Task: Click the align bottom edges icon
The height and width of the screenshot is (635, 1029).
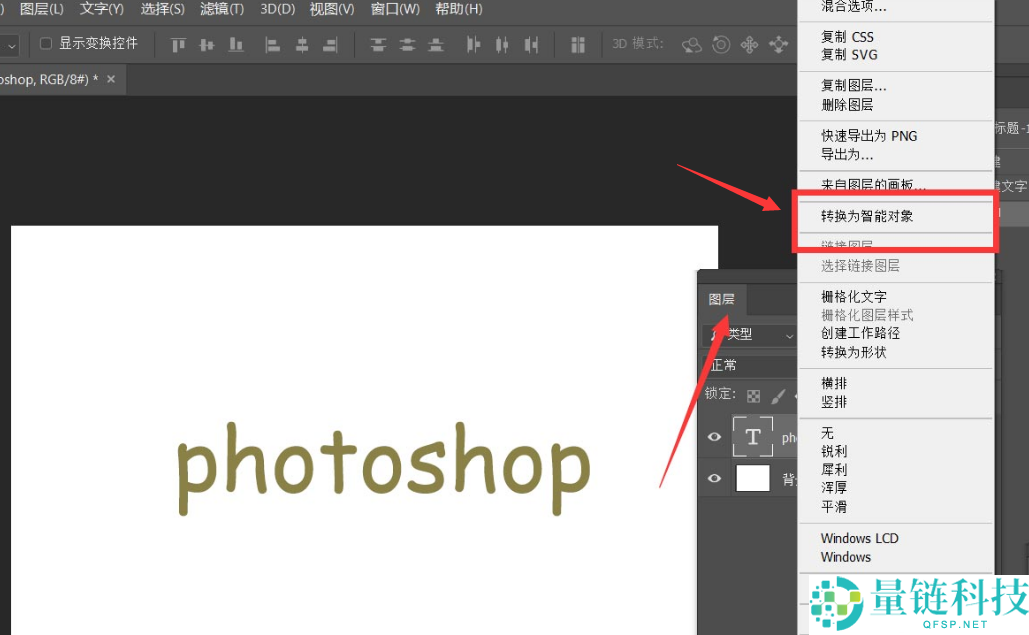Action: (236, 45)
